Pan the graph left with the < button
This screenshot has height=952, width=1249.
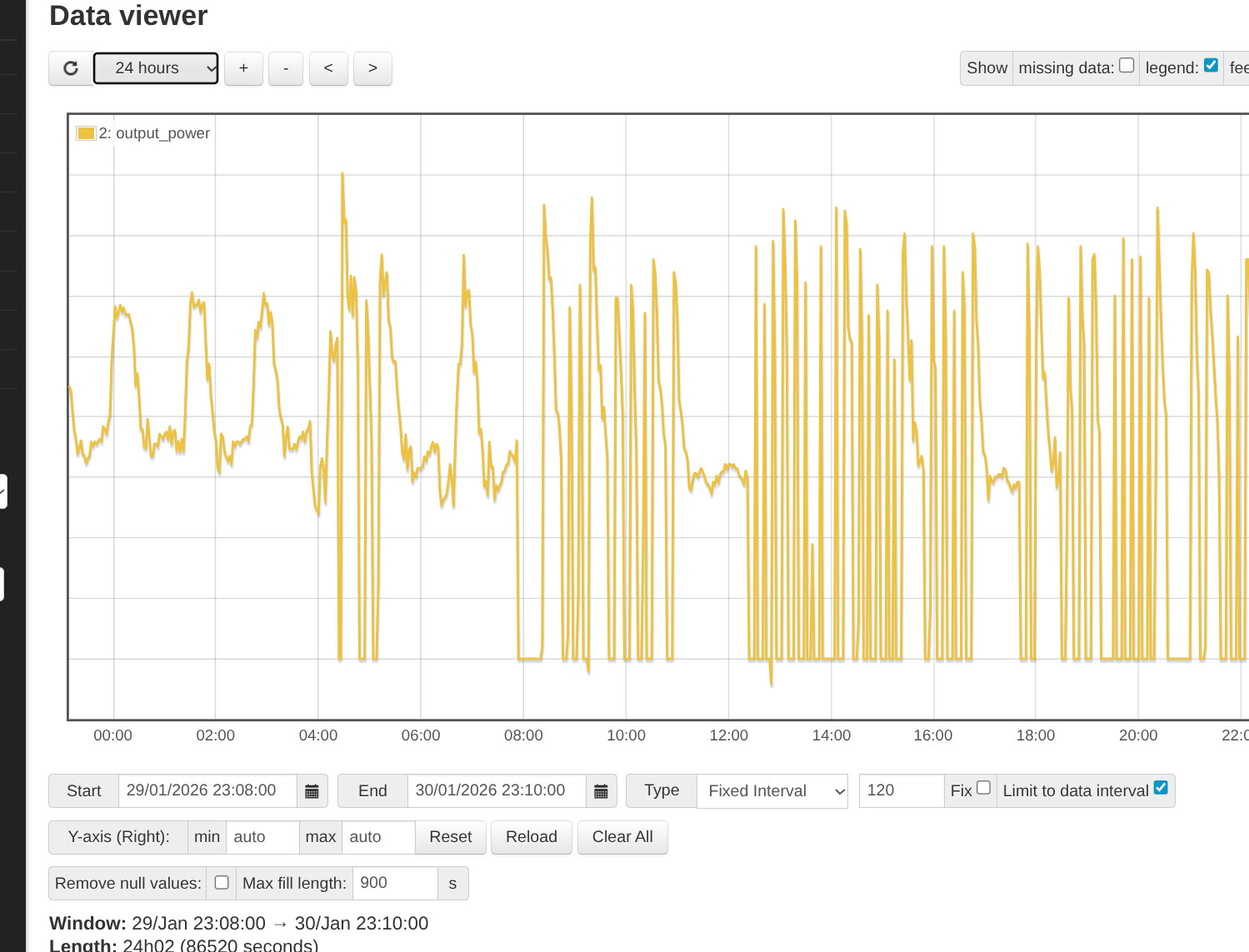(x=328, y=68)
